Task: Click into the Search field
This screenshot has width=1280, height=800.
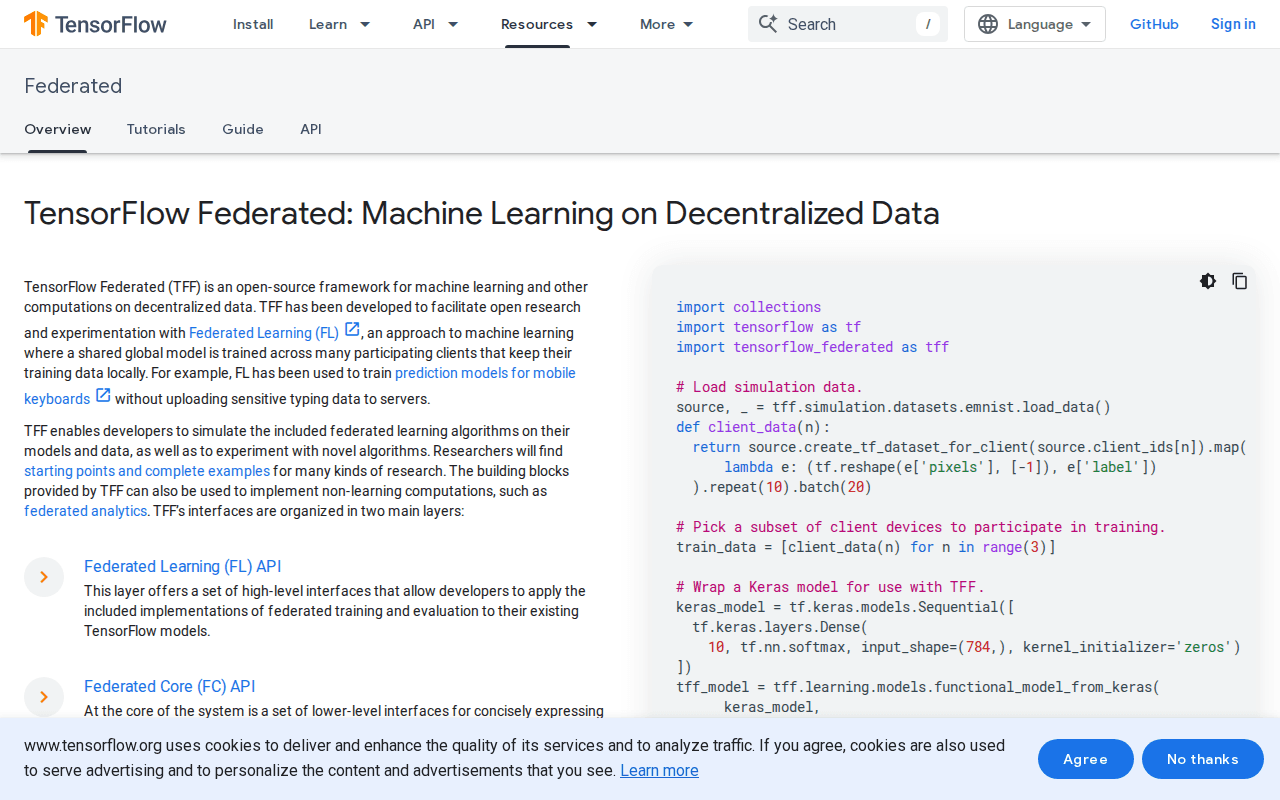Action: click(x=848, y=24)
